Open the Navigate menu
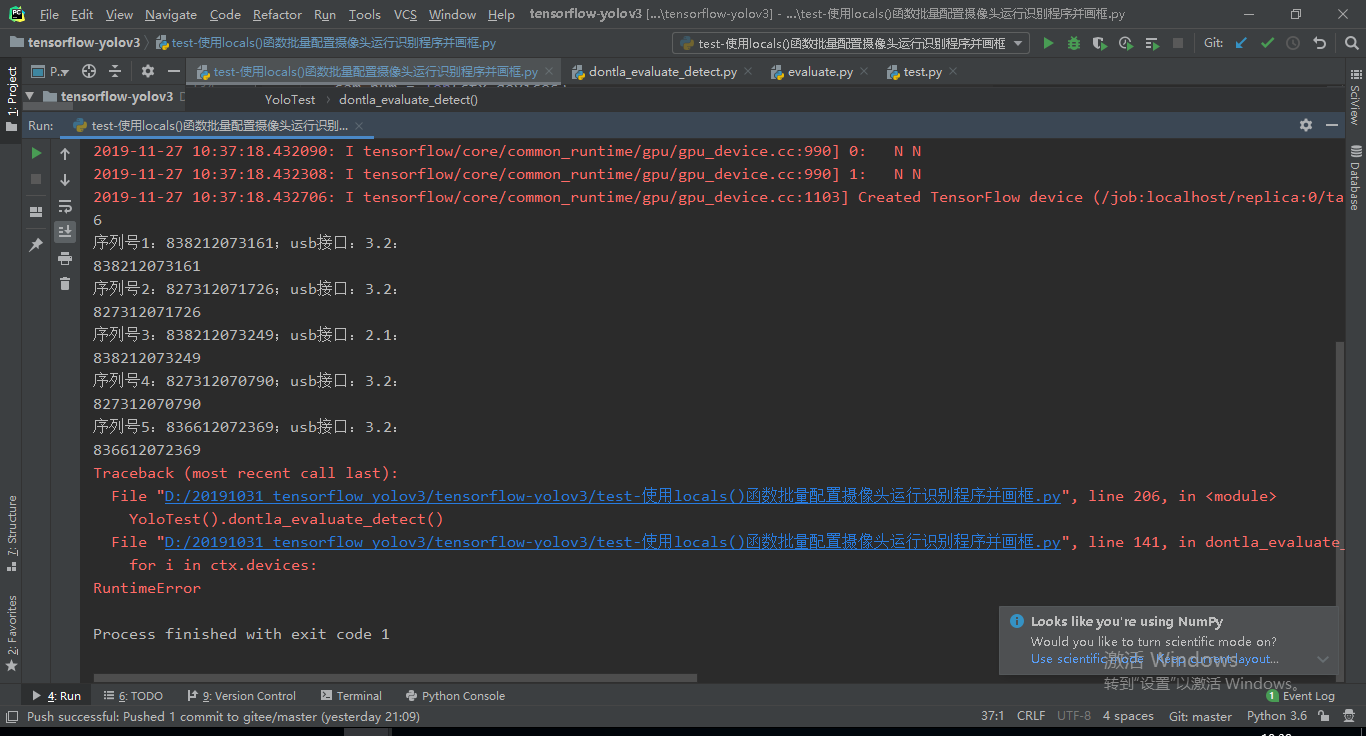This screenshot has height=736, width=1366. 170,15
